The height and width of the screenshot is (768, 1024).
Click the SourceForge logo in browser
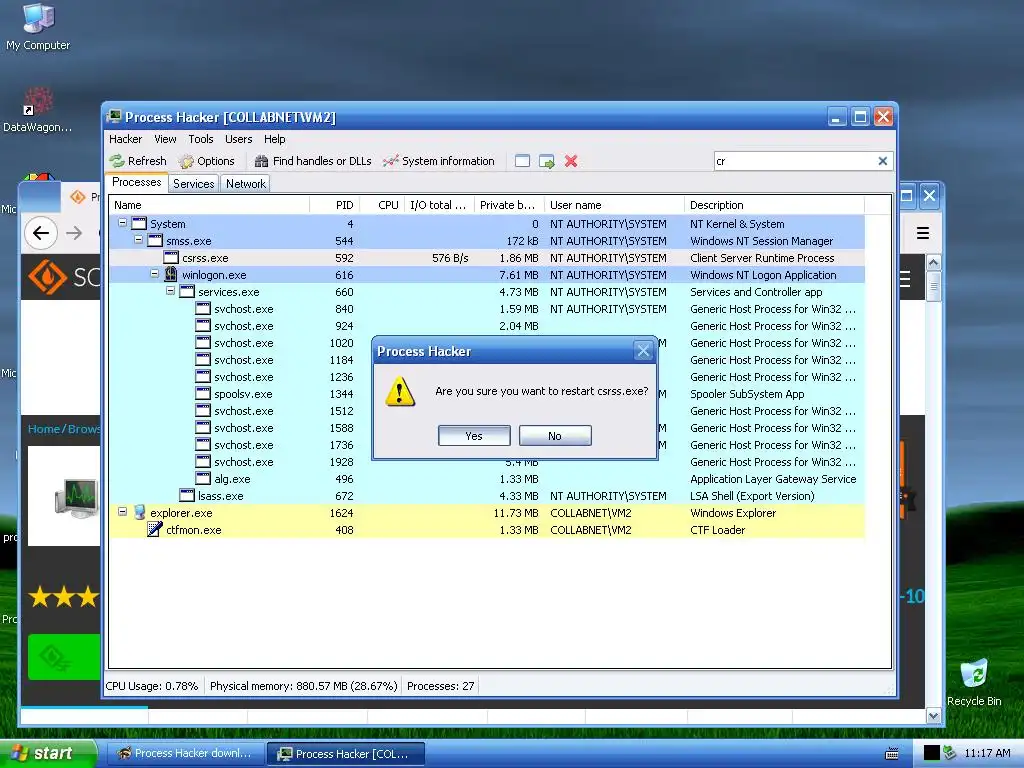[x=63, y=277]
